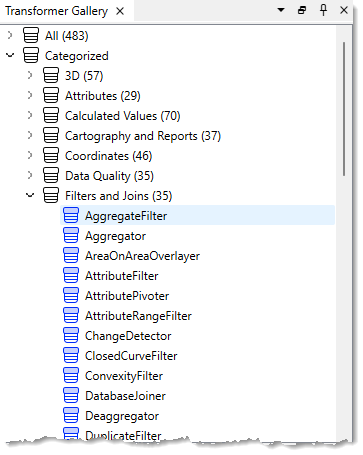Click the AggregateFilter transformer icon

pos(71,215)
